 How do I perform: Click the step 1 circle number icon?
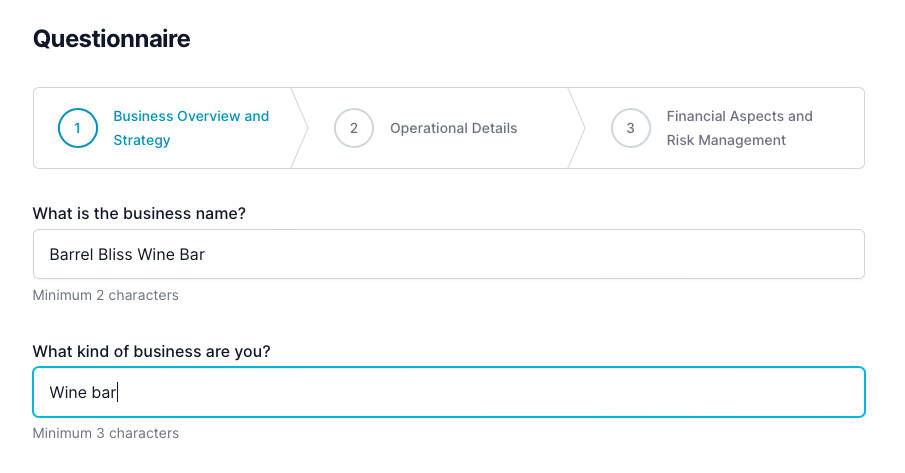(77, 128)
